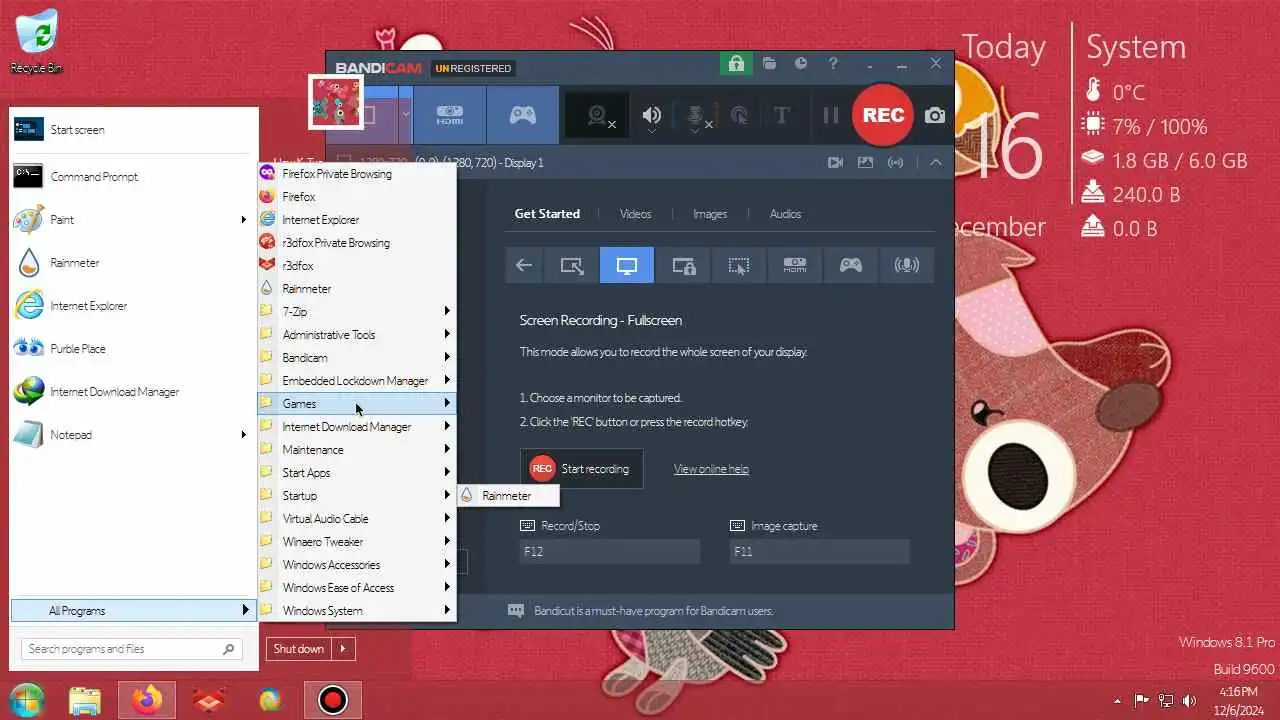This screenshot has width=1280, height=720.
Task: Open the View online help link
Action: click(x=711, y=469)
